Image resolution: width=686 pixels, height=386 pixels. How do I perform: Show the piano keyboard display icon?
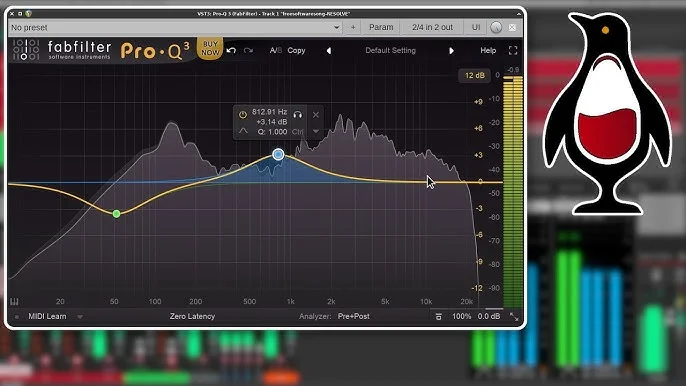click(x=14, y=302)
